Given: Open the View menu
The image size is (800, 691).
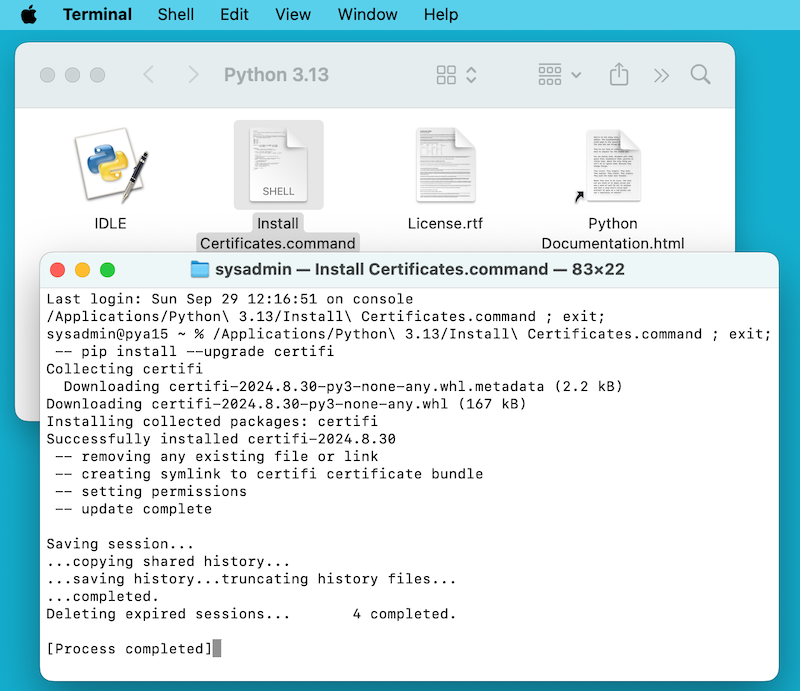Looking at the screenshot, I should tap(293, 14).
